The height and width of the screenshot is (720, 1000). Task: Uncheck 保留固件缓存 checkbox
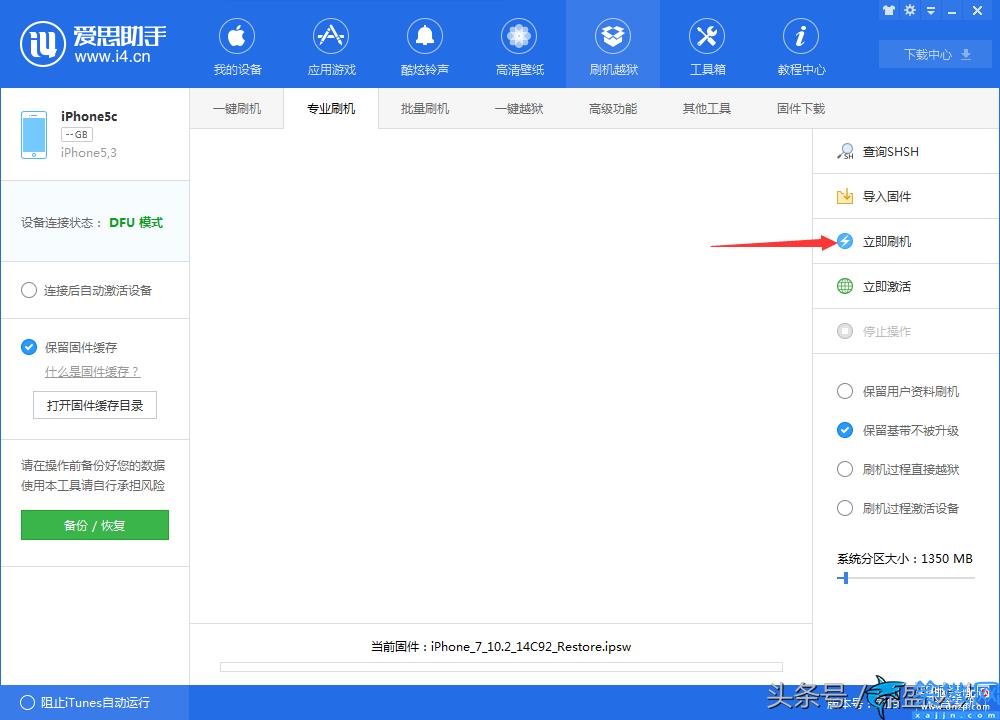pyautogui.click(x=29, y=347)
